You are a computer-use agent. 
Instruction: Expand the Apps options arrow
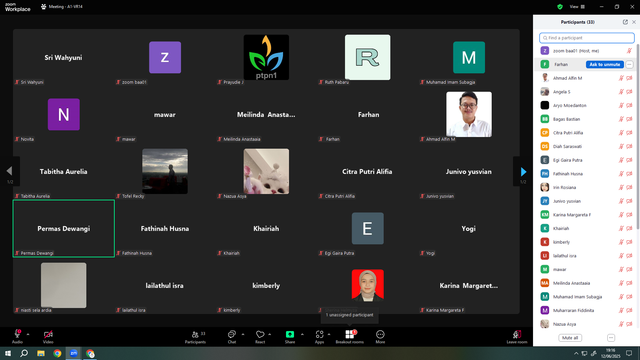click(x=329, y=334)
